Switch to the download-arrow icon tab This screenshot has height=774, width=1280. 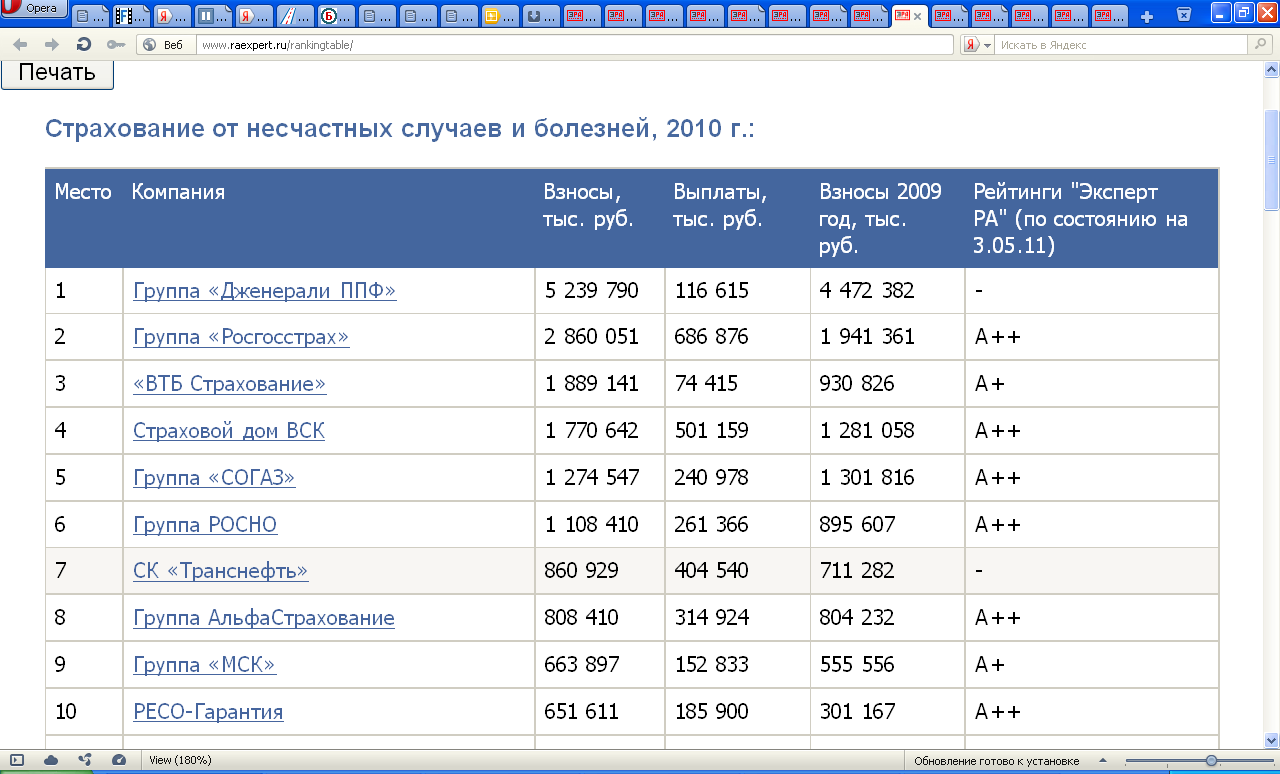pos(540,16)
